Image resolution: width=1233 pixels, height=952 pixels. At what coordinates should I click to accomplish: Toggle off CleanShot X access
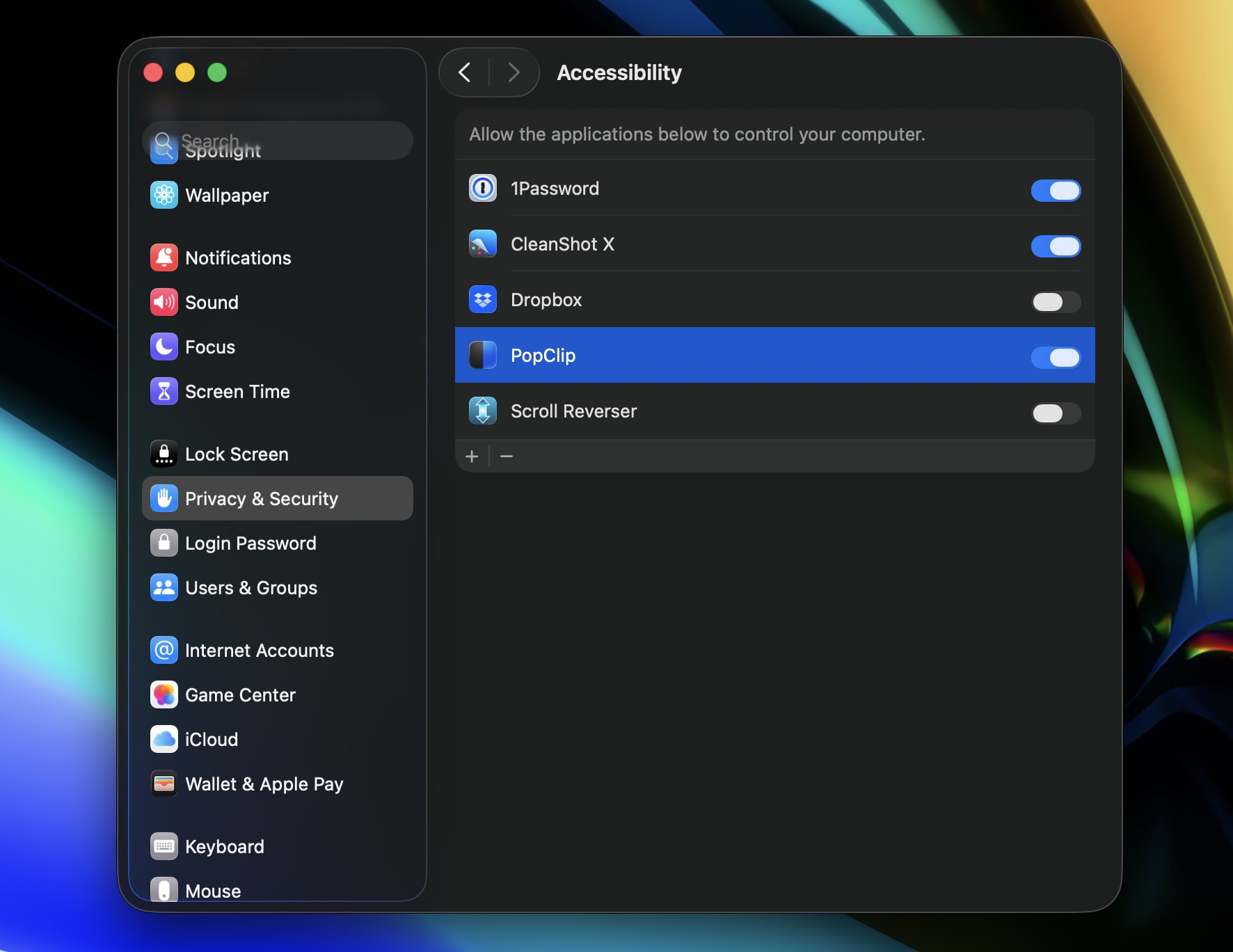coord(1056,246)
